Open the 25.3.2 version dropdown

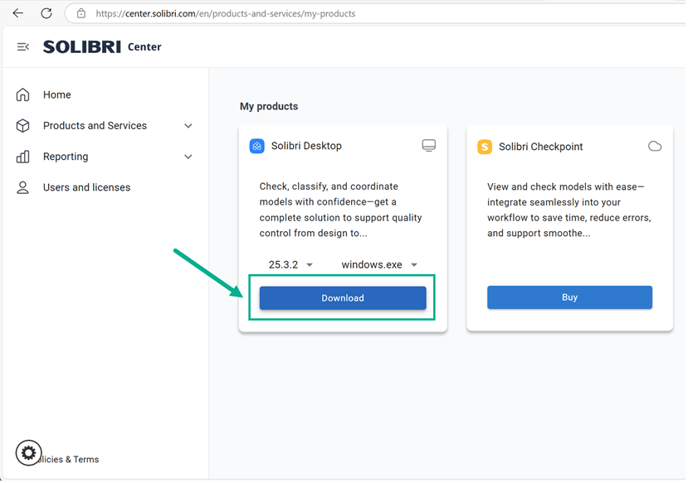290,265
